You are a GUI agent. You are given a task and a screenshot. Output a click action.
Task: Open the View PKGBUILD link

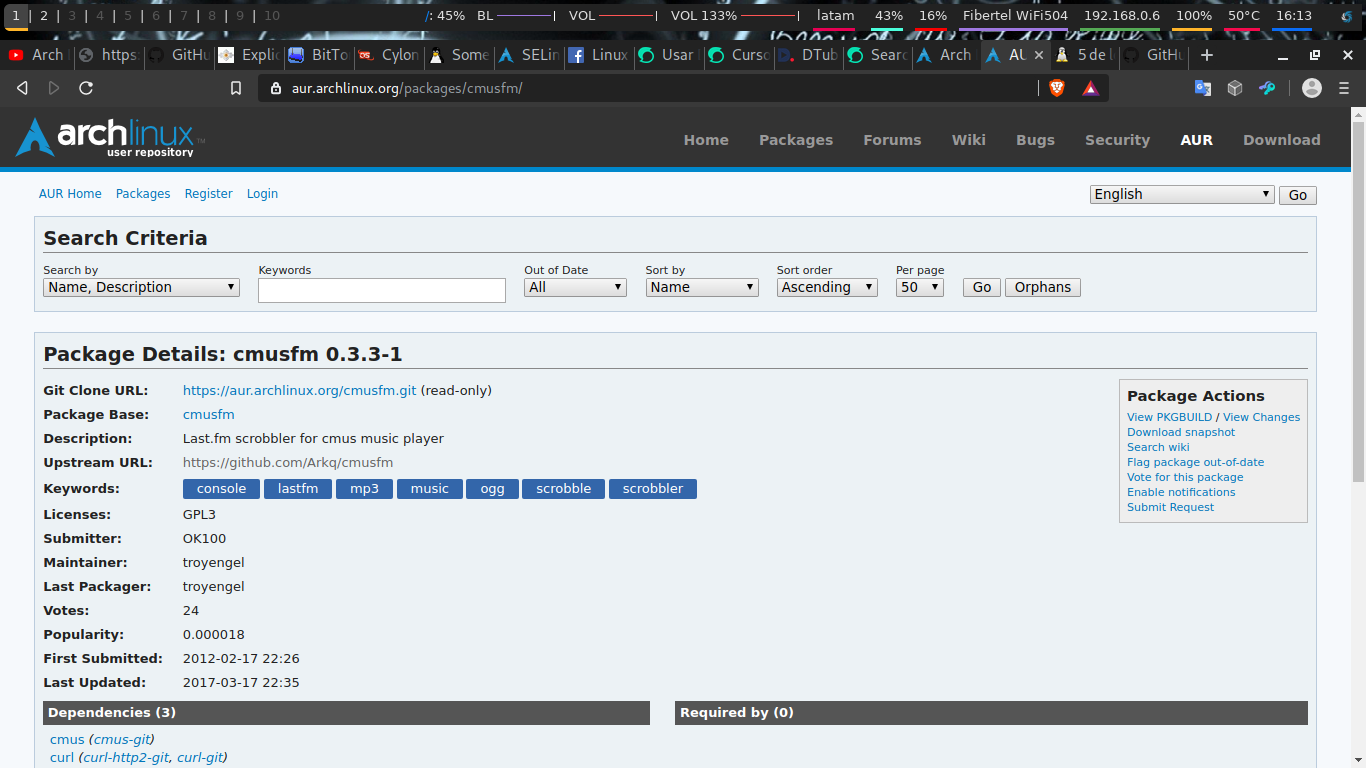pyautogui.click(x=1169, y=417)
